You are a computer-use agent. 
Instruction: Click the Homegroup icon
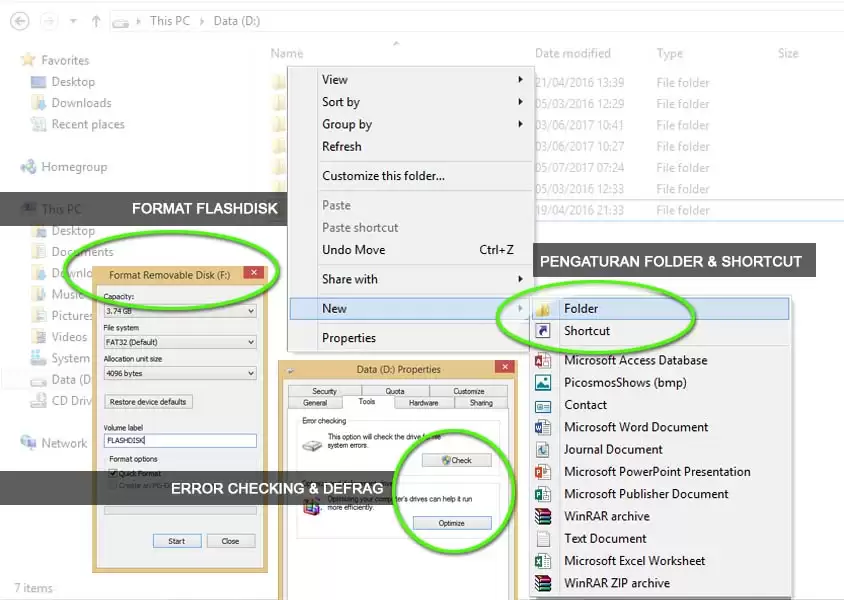pos(28,167)
